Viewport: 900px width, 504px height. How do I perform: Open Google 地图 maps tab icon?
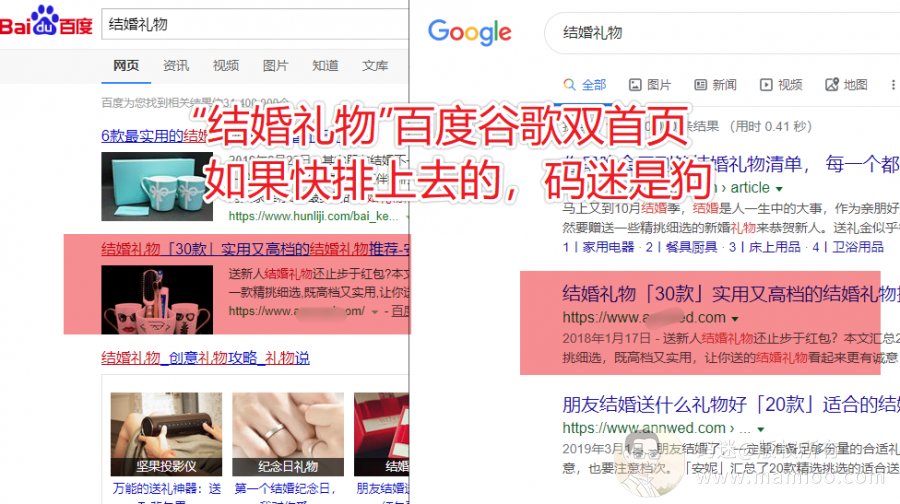point(832,85)
